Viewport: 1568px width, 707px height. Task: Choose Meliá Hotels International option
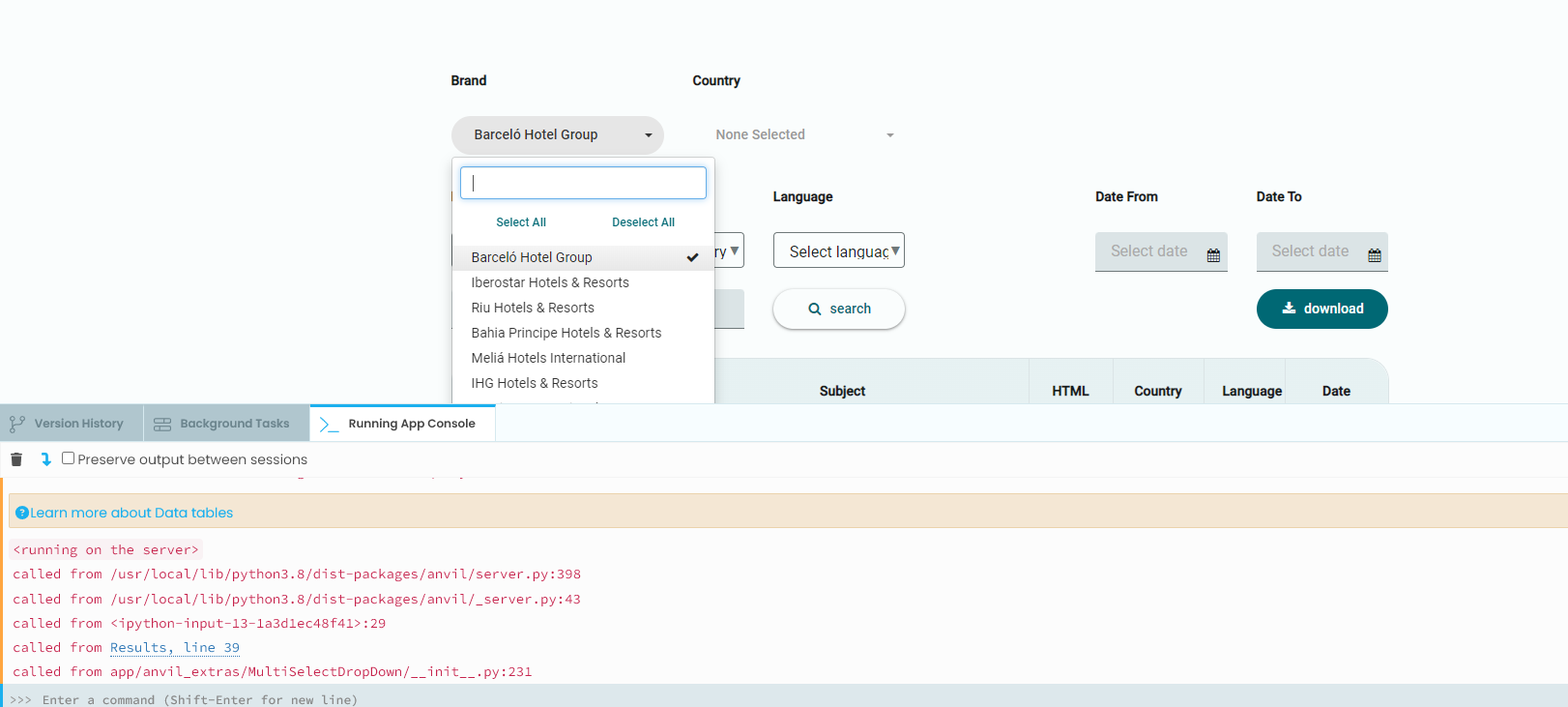click(583, 358)
